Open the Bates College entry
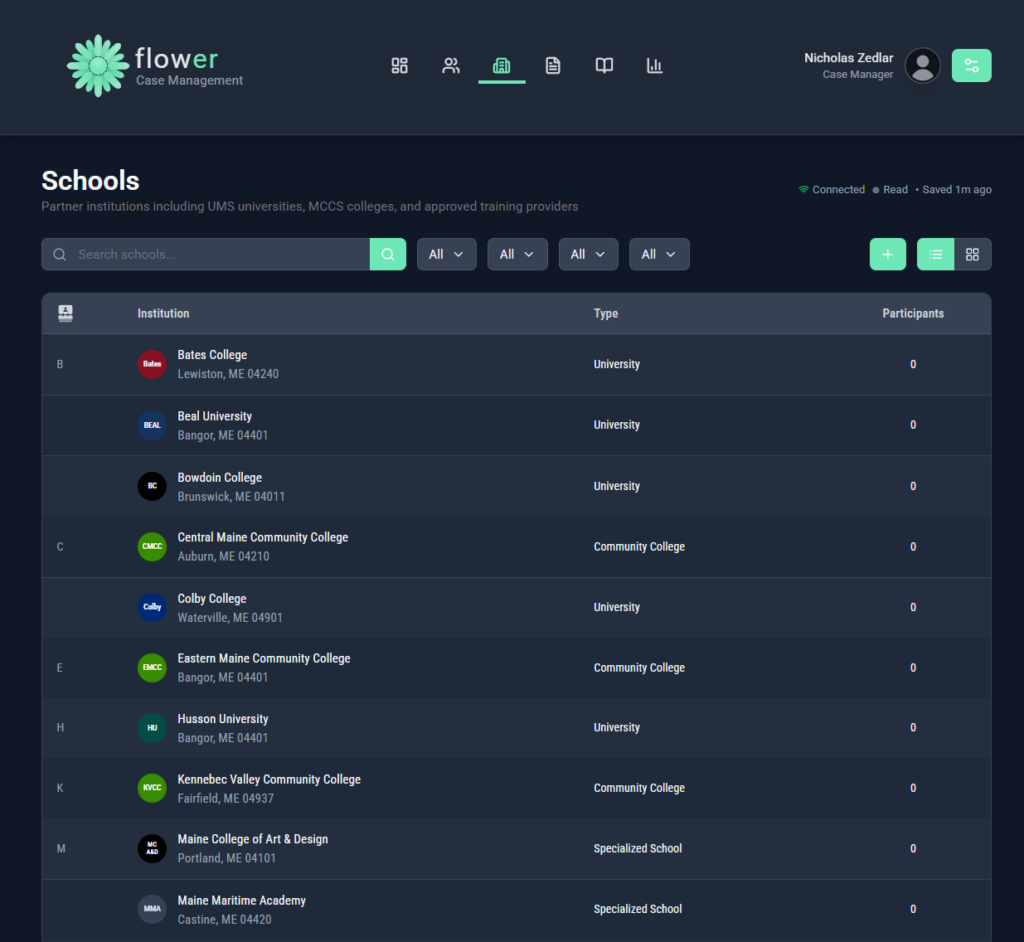The height and width of the screenshot is (942, 1024). (212, 355)
